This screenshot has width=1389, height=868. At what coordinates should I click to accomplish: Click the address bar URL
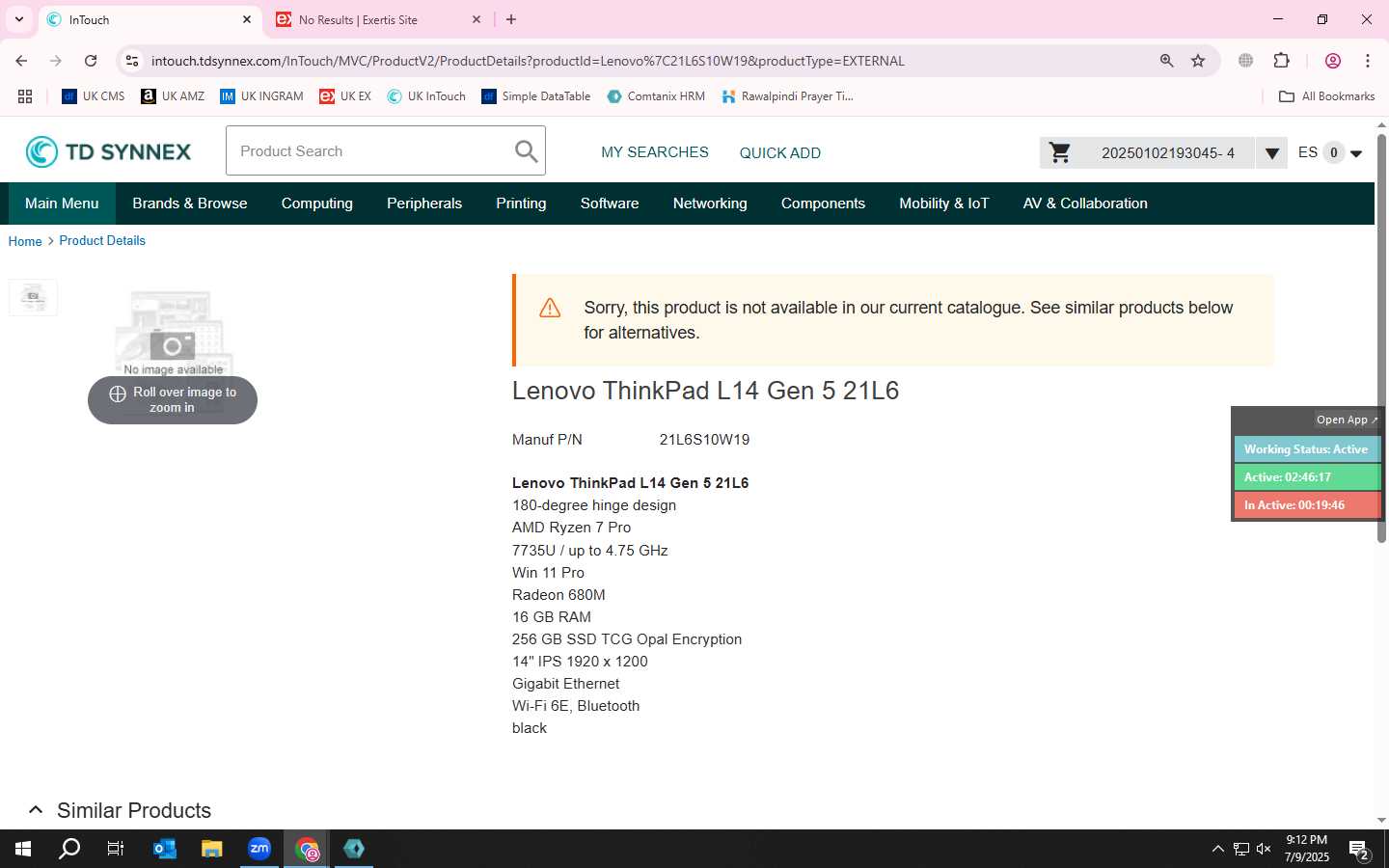point(528,61)
